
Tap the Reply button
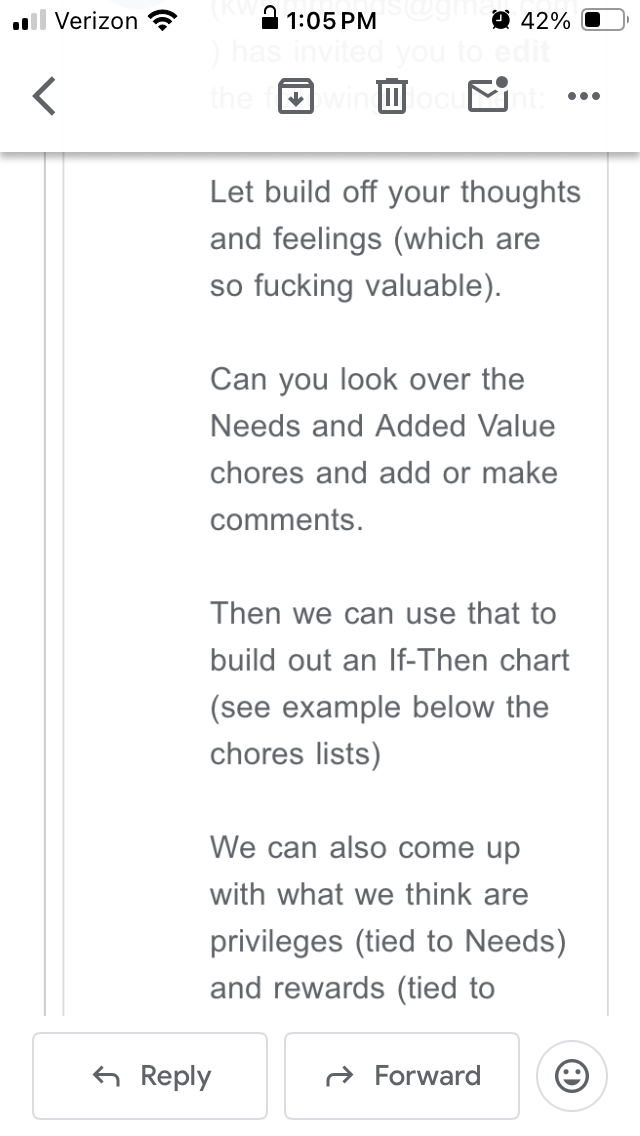click(150, 1076)
